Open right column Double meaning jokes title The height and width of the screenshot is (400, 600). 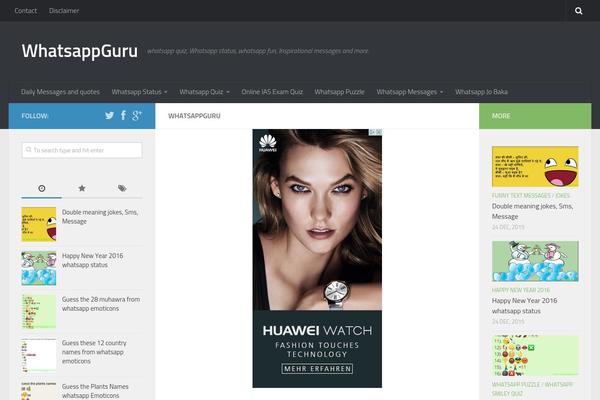tap(532, 211)
